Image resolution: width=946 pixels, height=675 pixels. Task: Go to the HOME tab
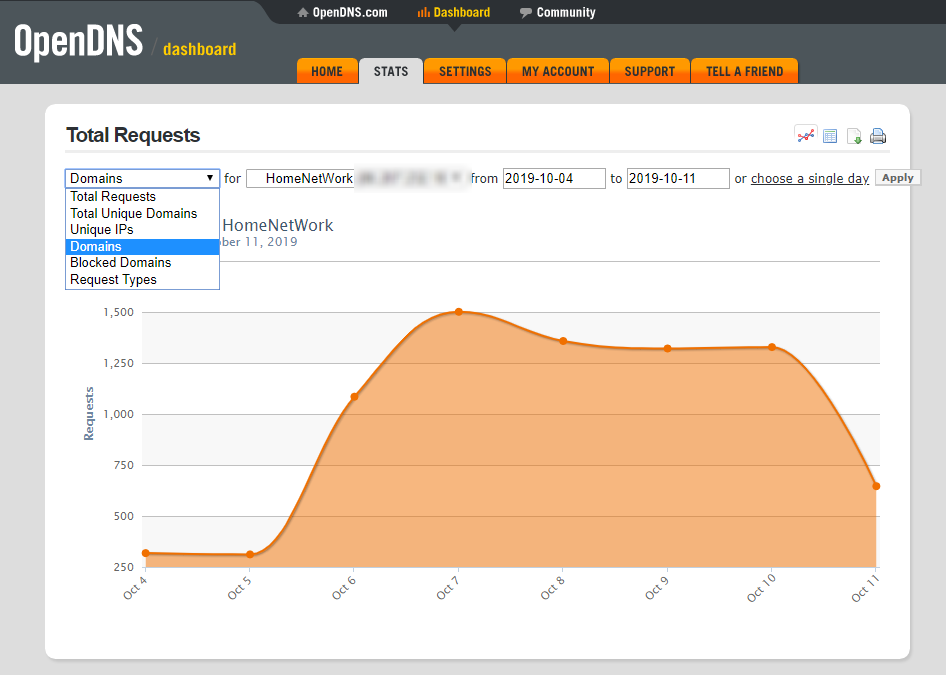click(327, 71)
